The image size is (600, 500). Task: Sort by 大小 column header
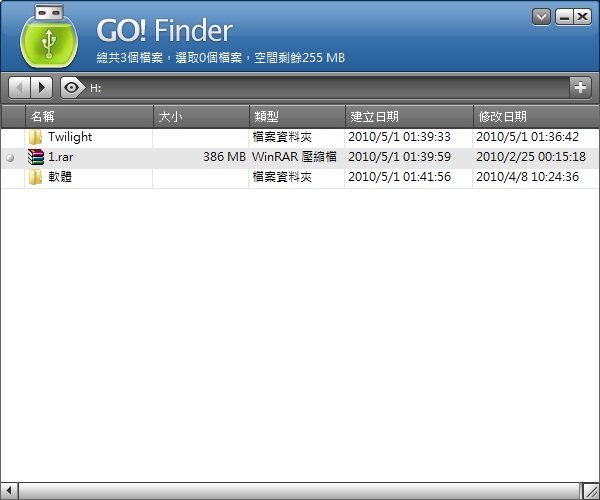point(201,117)
